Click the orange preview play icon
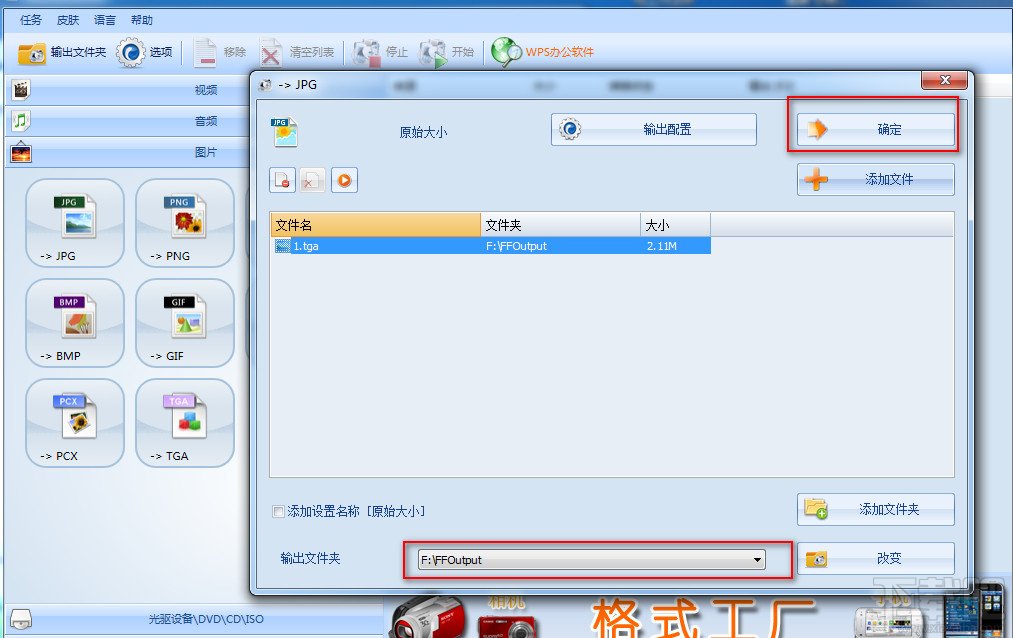Viewport: 1013px width, 638px height. (344, 180)
